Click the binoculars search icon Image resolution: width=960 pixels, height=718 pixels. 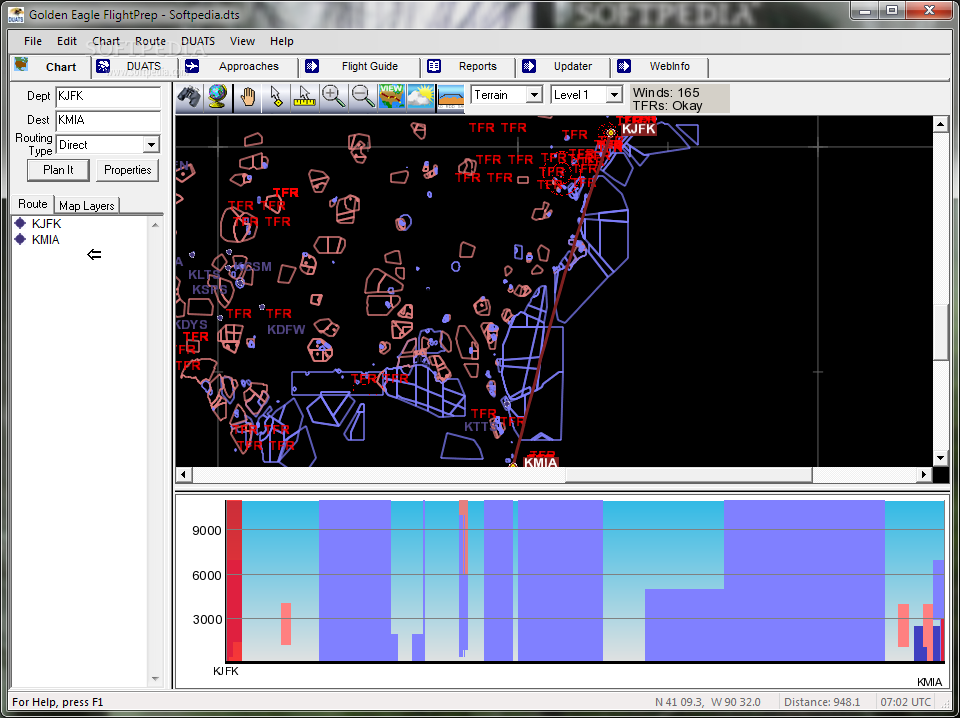click(190, 97)
